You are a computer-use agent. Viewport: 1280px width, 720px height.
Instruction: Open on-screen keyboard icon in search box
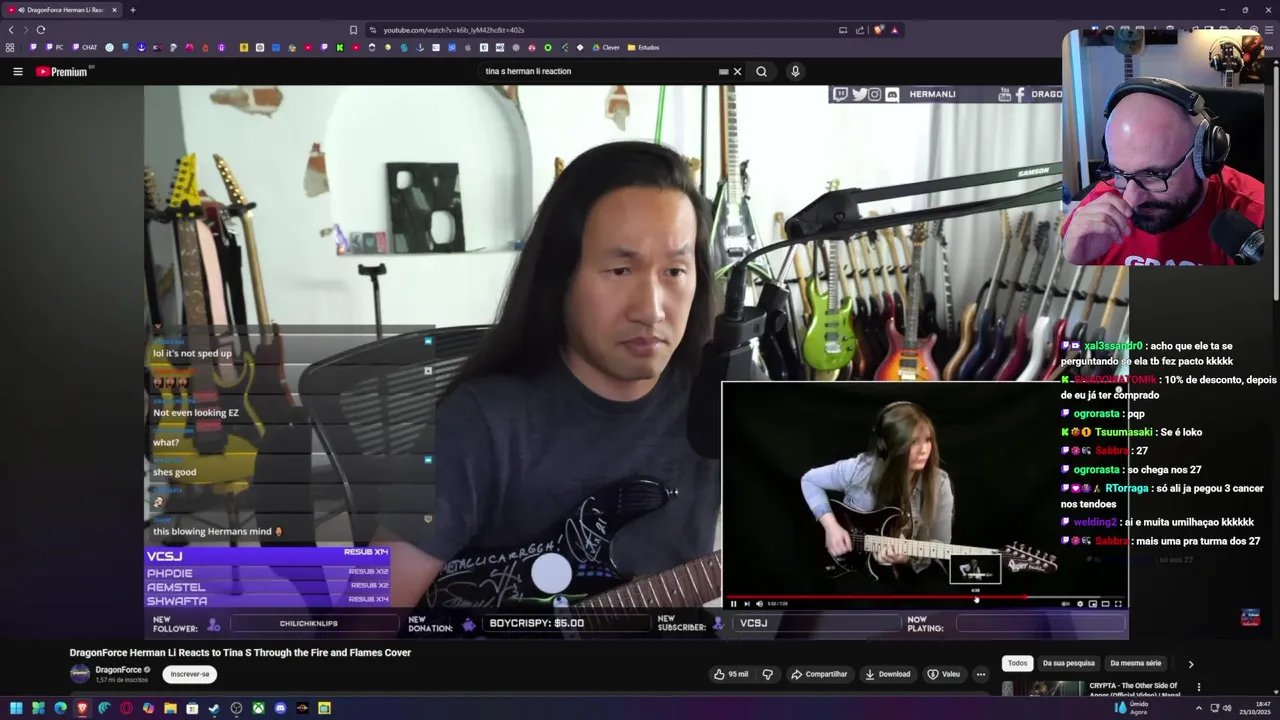click(x=723, y=71)
